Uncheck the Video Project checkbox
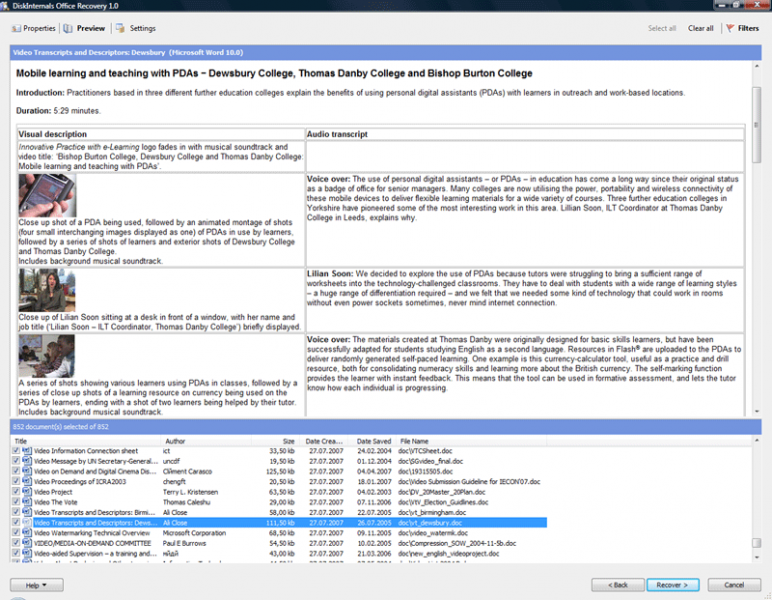Screen dimensions: 772x600 [16, 492]
